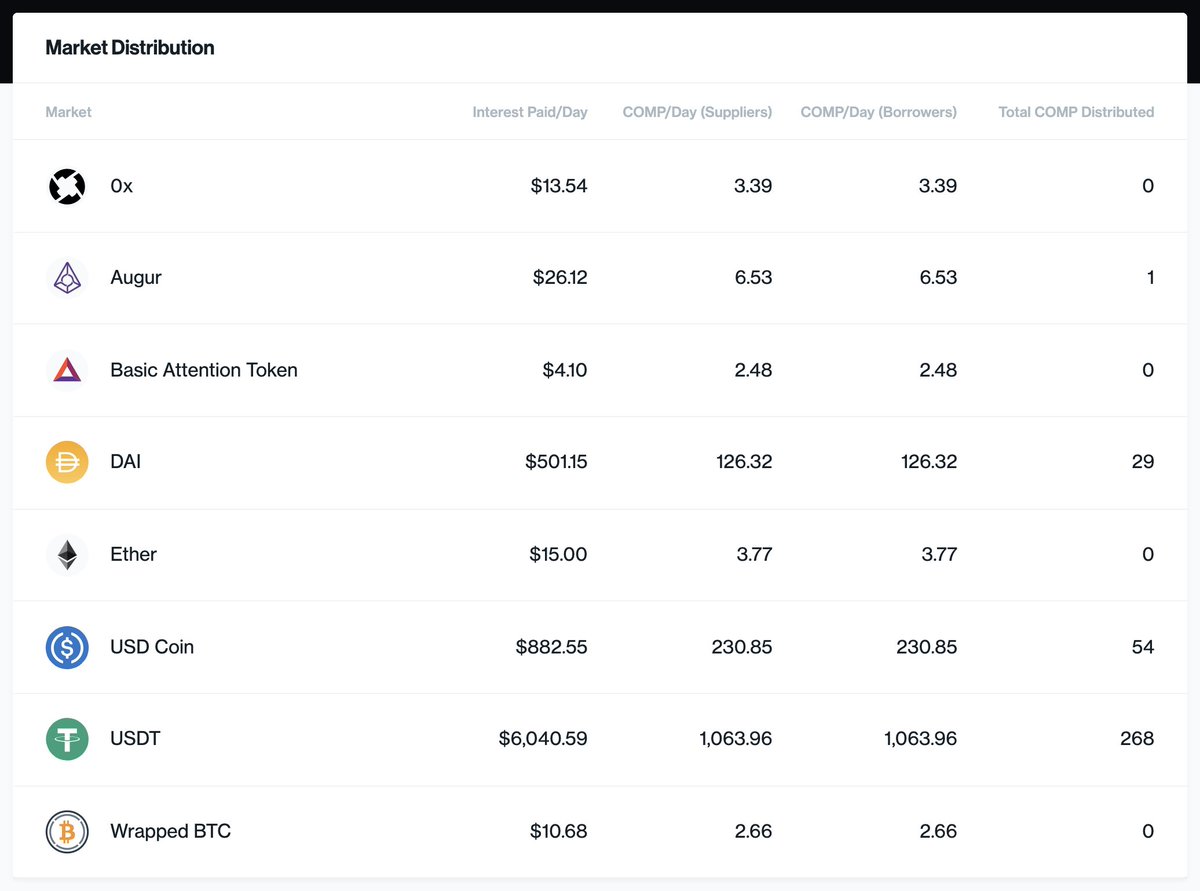Sort by COMP/Day (Suppliers) column header

(x=697, y=112)
